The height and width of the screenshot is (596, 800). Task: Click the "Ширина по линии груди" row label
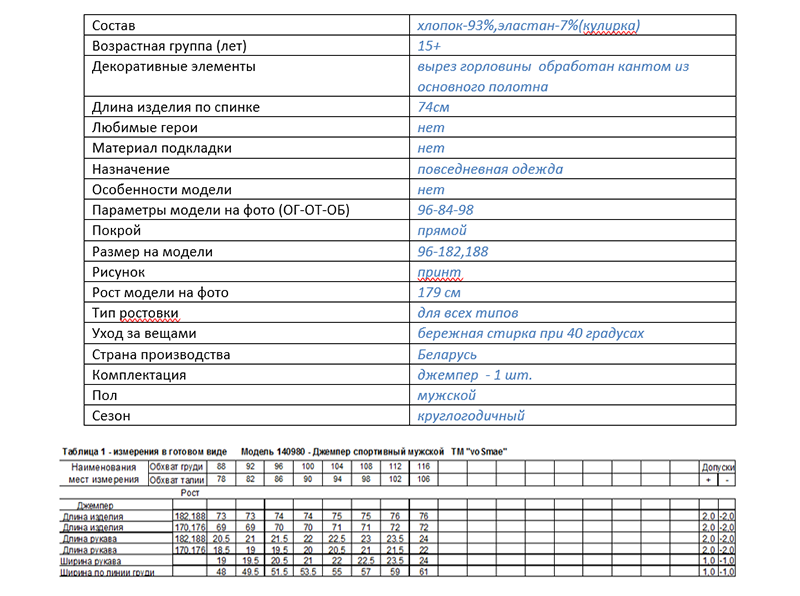point(107,573)
